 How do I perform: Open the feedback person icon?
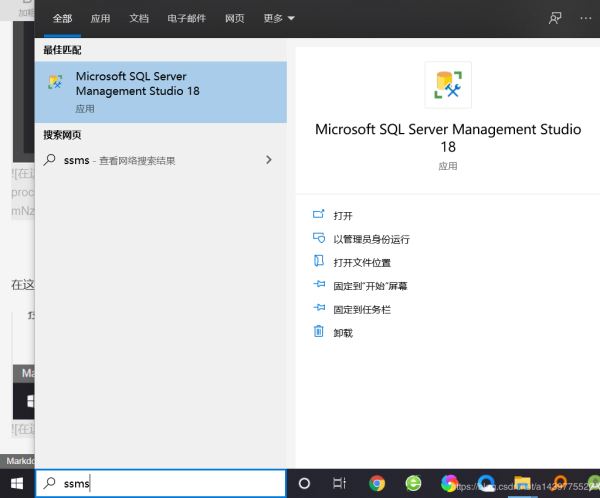pyautogui.click(x=555, y=18)
